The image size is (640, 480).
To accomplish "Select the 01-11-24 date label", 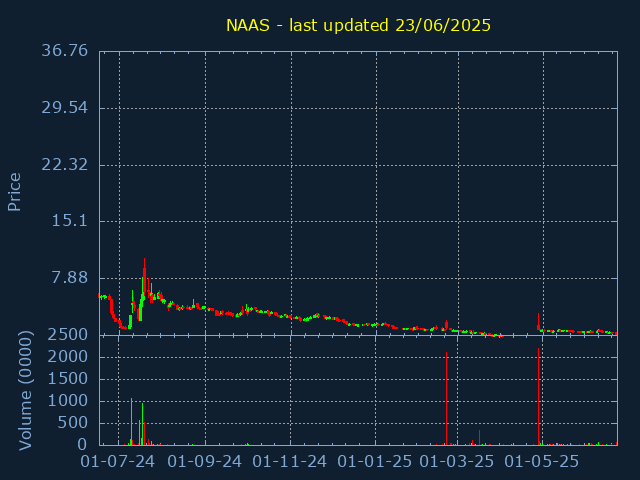I will point(290,462).
